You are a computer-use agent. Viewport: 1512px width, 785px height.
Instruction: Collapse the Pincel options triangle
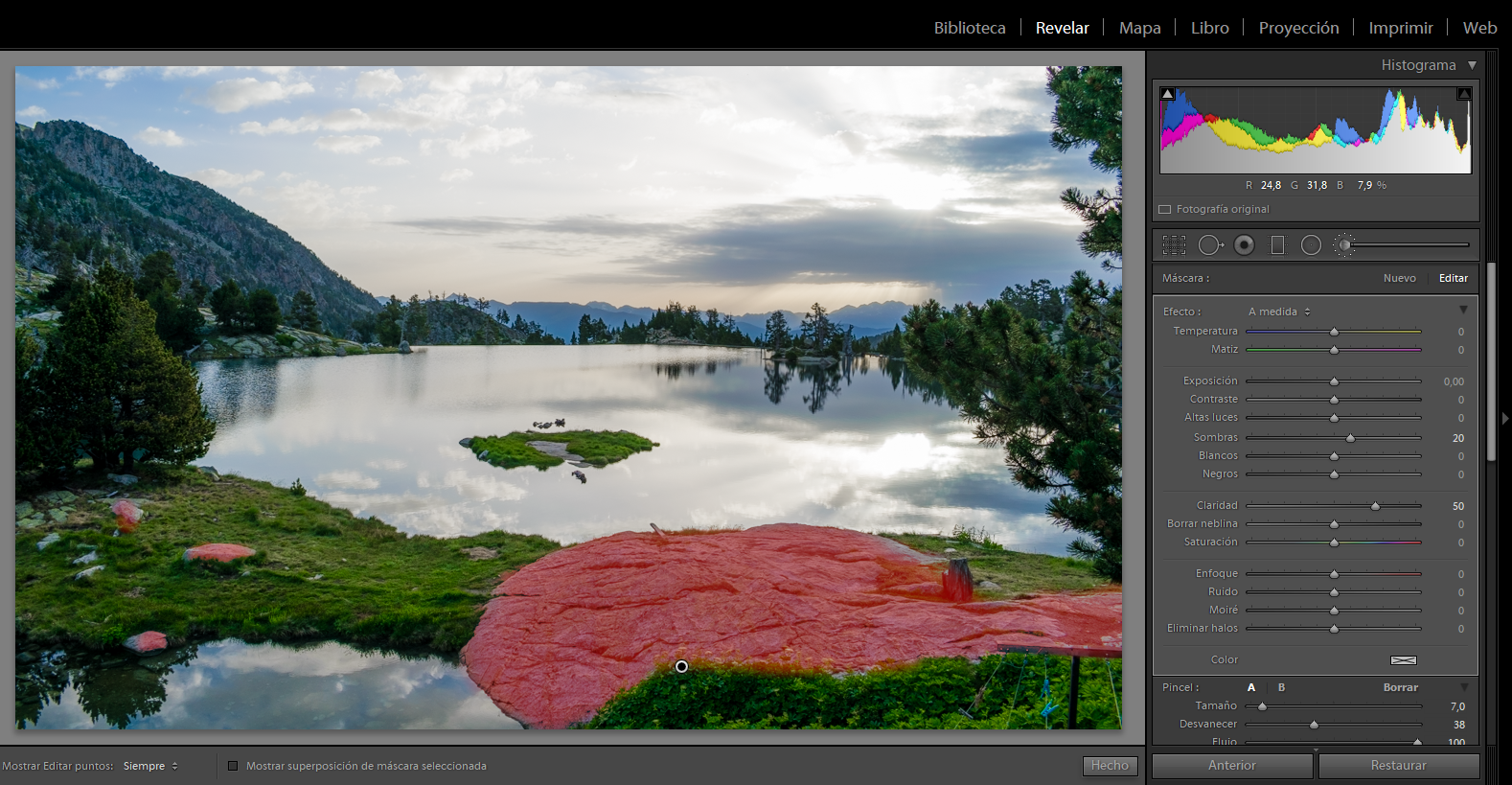pyautogui.click(x=1464, y=687)
